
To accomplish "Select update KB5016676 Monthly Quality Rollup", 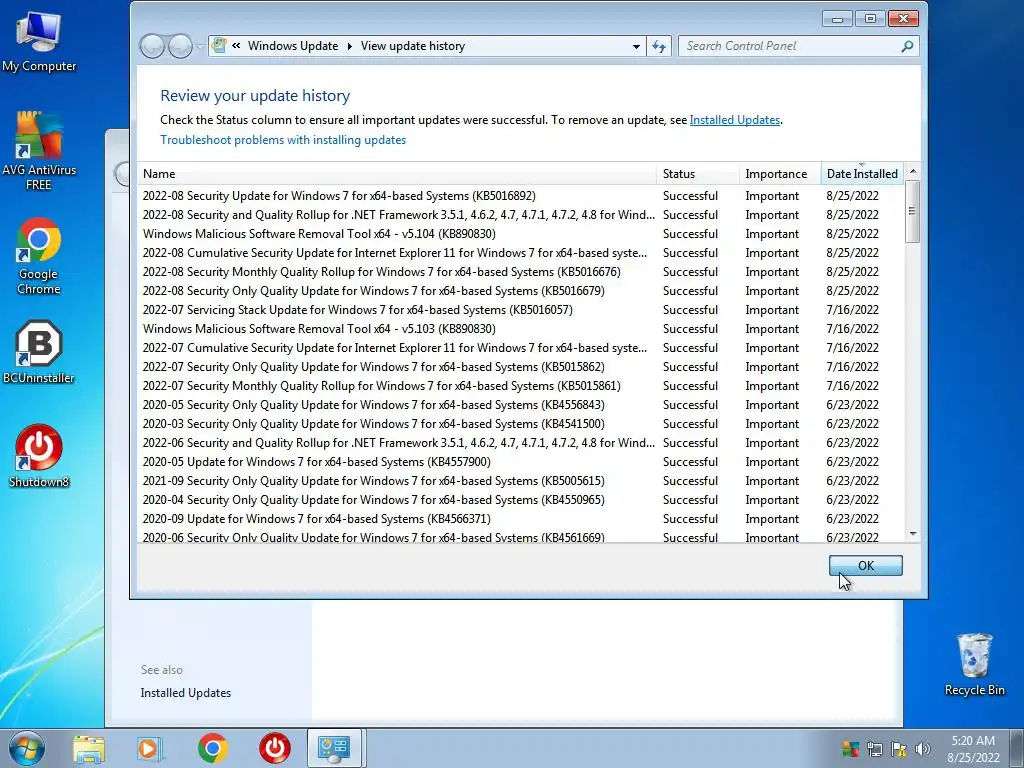I will [x=521, y=272].
